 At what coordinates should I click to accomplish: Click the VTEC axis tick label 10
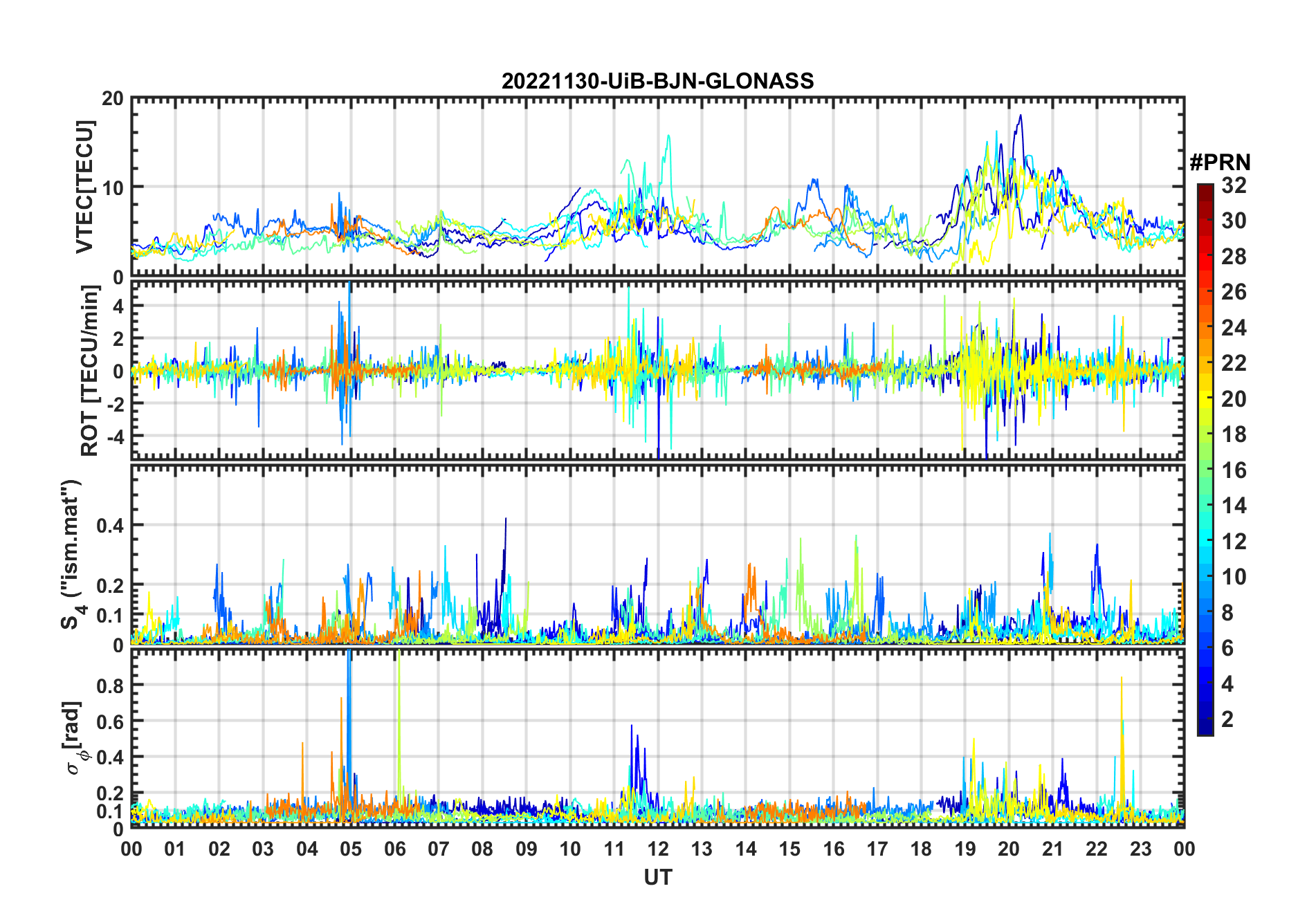pos(112,187)
